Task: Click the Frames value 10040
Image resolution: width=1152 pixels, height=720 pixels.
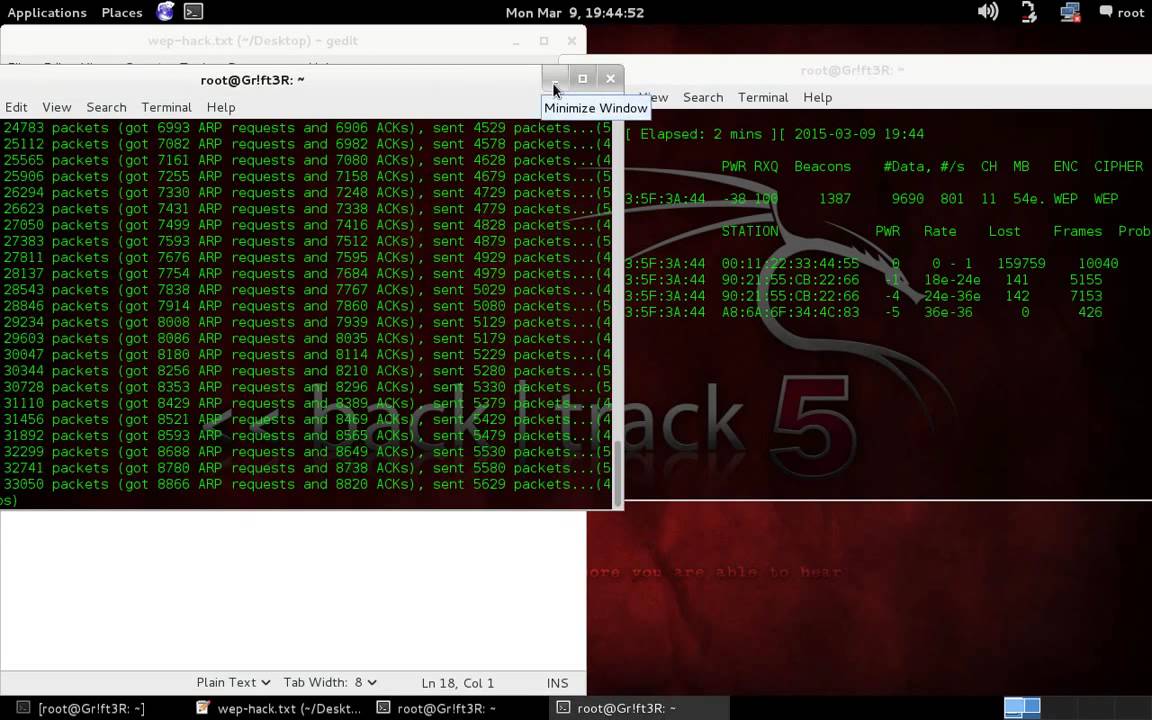Action: point(1098,263)
